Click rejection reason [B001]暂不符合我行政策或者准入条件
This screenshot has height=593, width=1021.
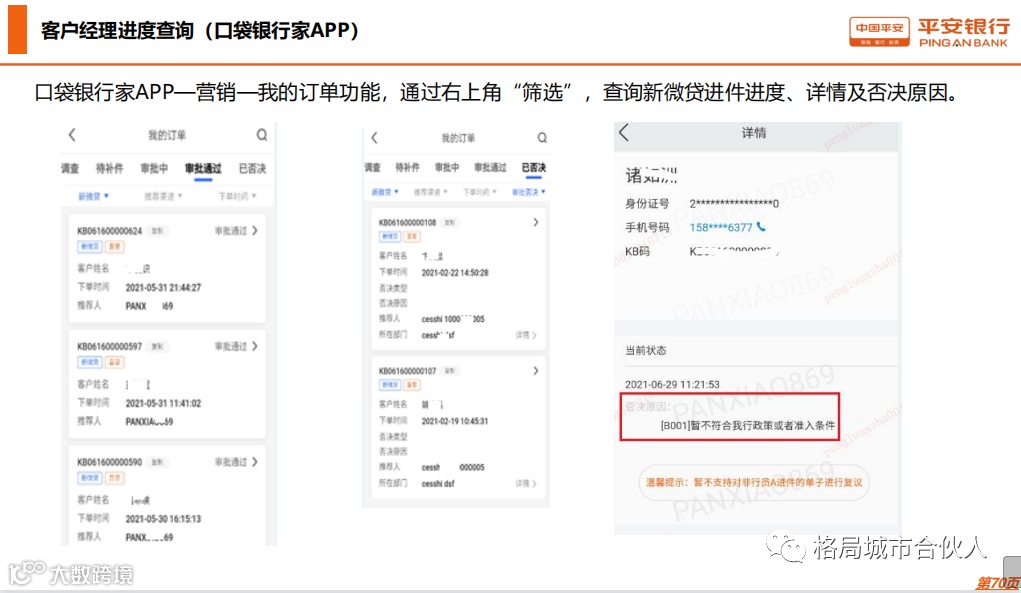tap(748, 426)
